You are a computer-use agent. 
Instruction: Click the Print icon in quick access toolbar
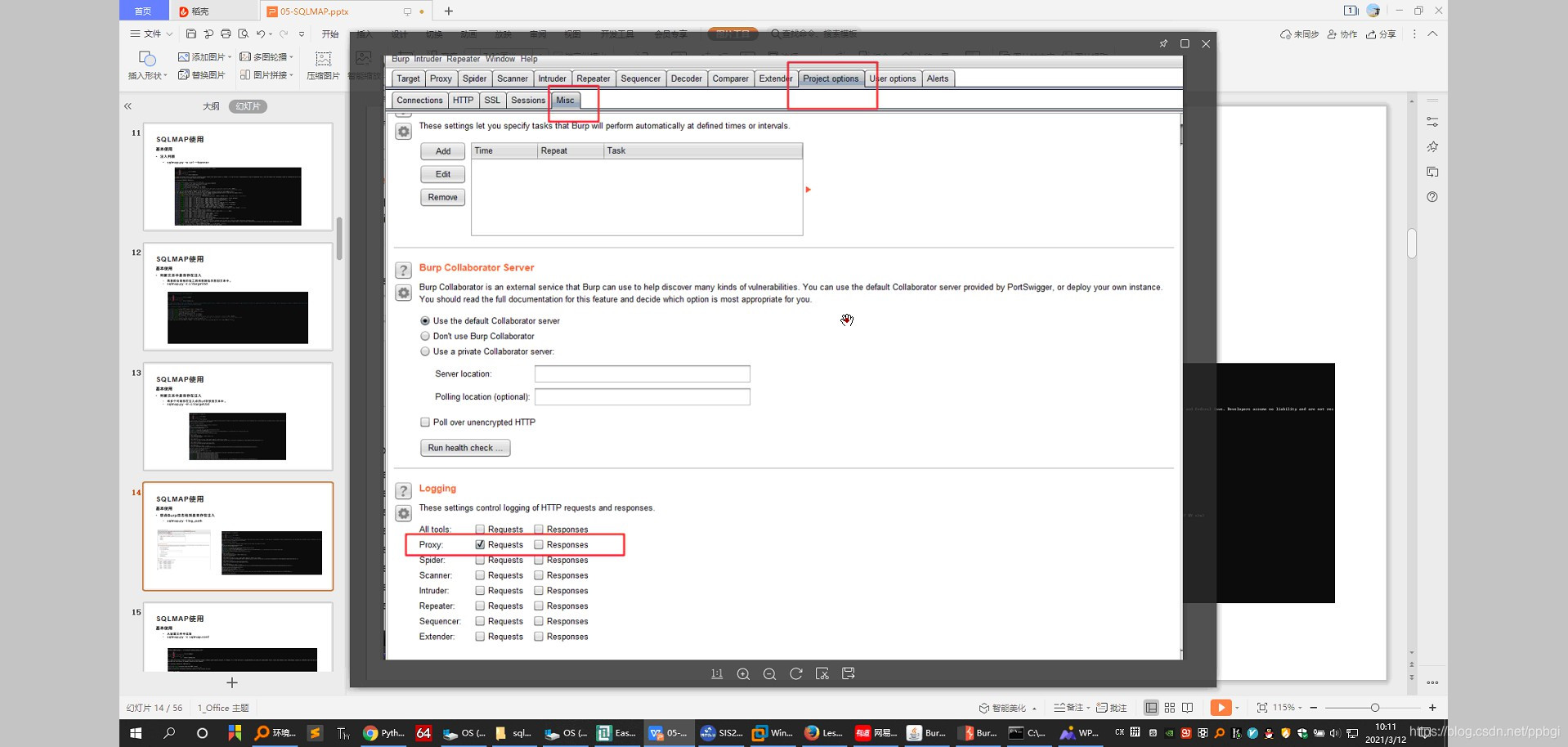(x=226, y=34)
